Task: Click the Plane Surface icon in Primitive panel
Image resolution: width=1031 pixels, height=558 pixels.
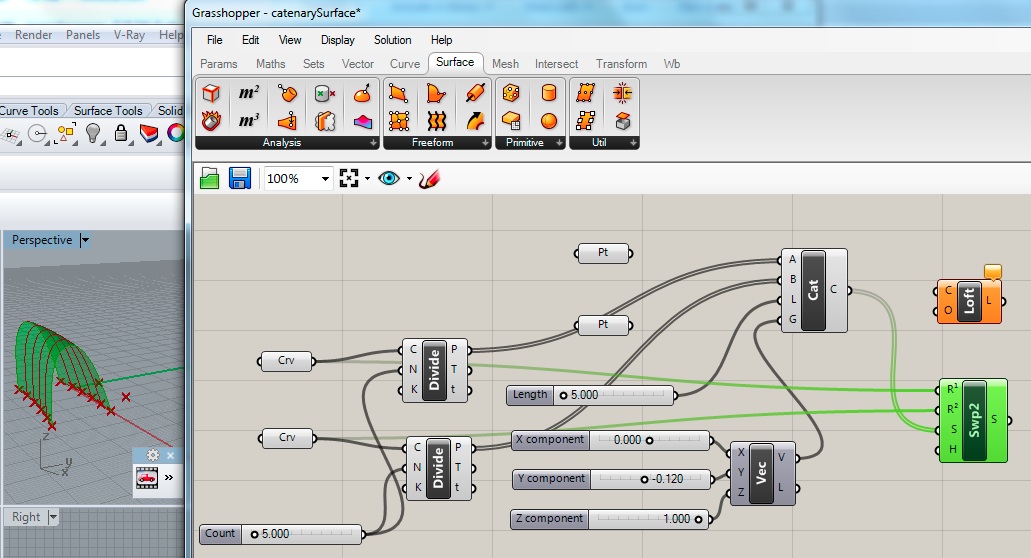Action: pos(511,120)
